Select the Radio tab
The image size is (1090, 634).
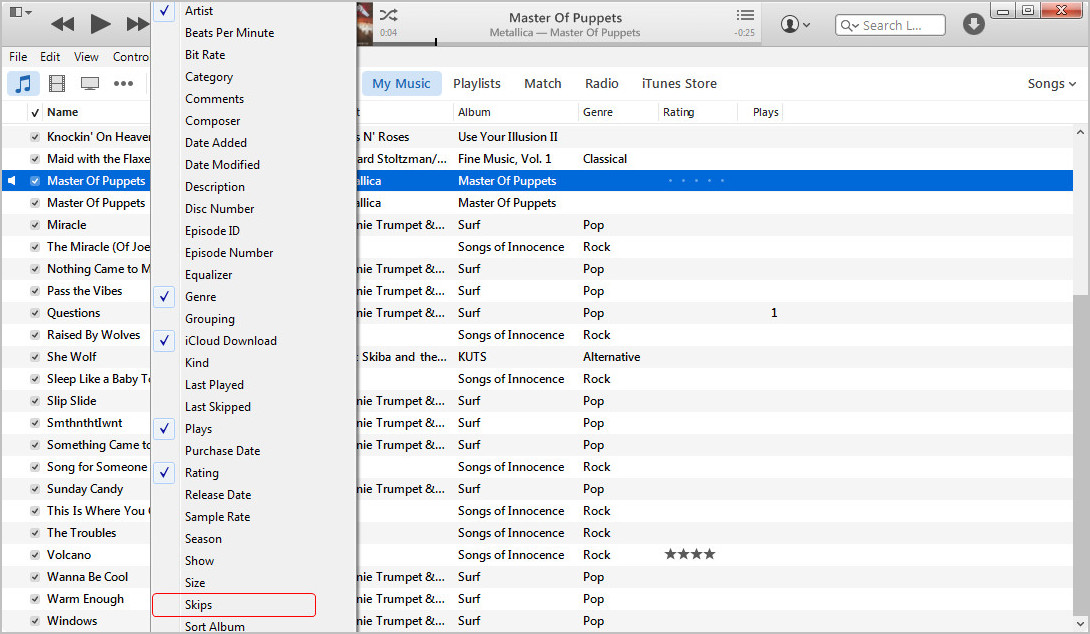pyautogui.click(x=602, y=83)
